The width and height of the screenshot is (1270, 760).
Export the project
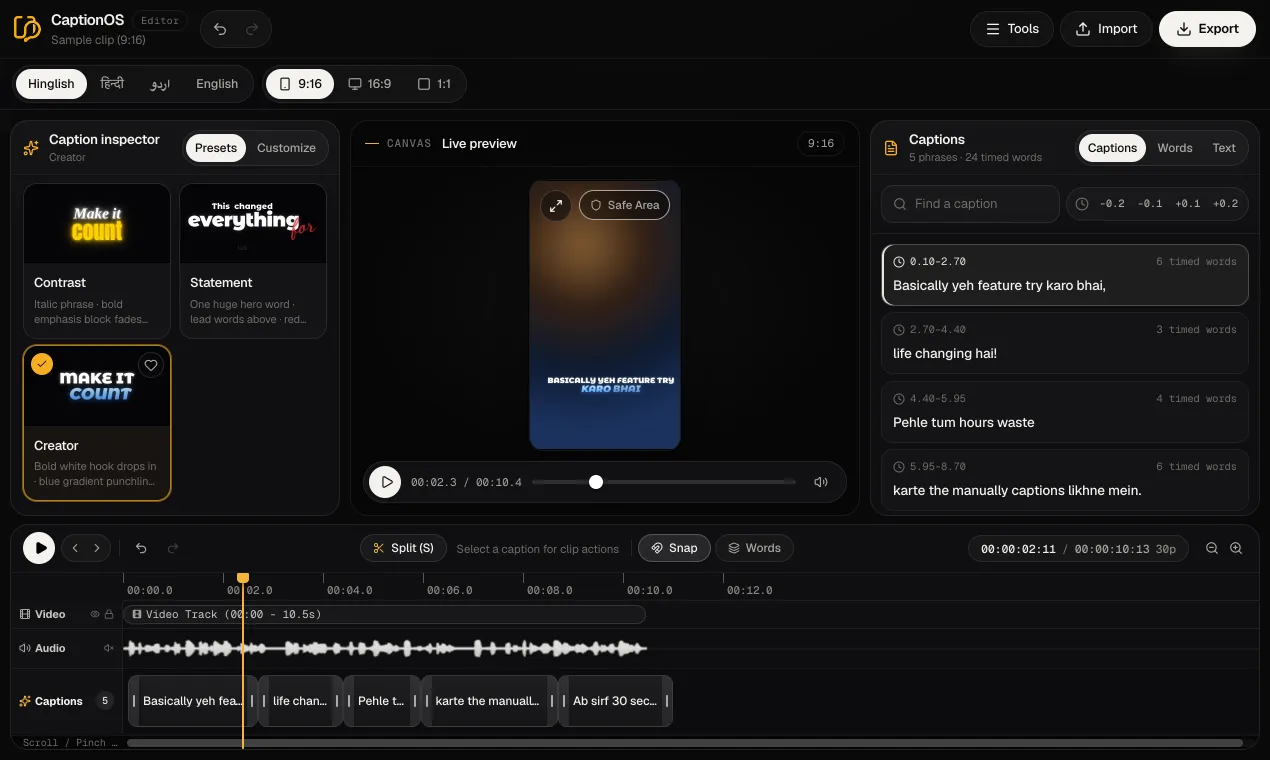click(1207, 29)
